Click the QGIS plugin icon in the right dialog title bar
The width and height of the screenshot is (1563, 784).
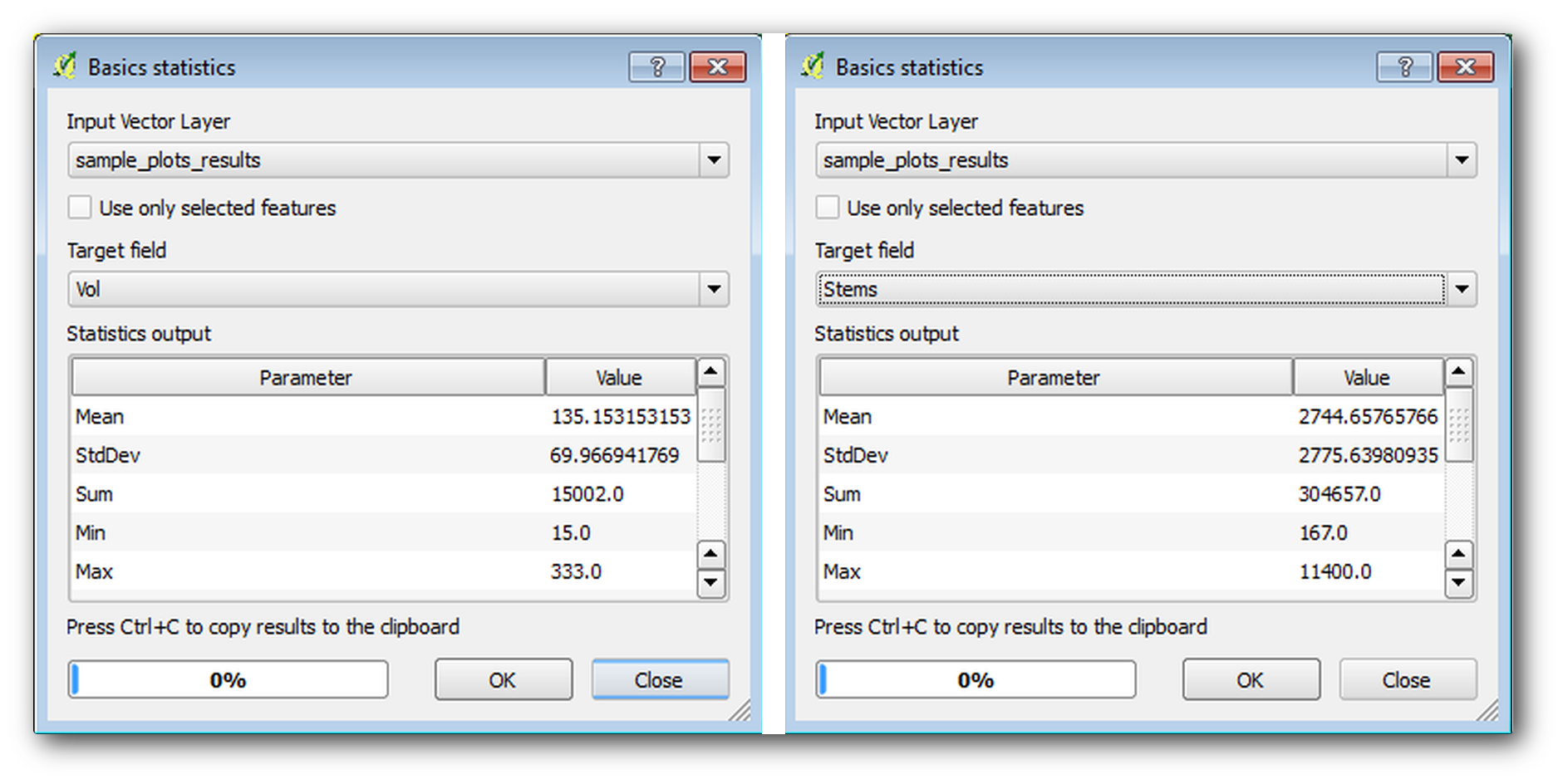(x=813, y=66)
